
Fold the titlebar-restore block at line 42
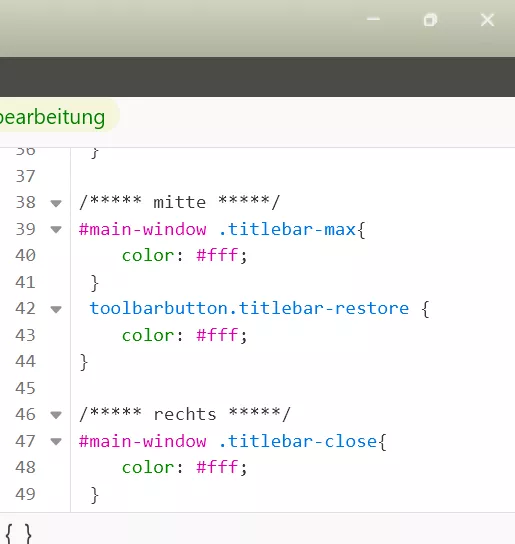pyautogui.click(x=56, y=309)
